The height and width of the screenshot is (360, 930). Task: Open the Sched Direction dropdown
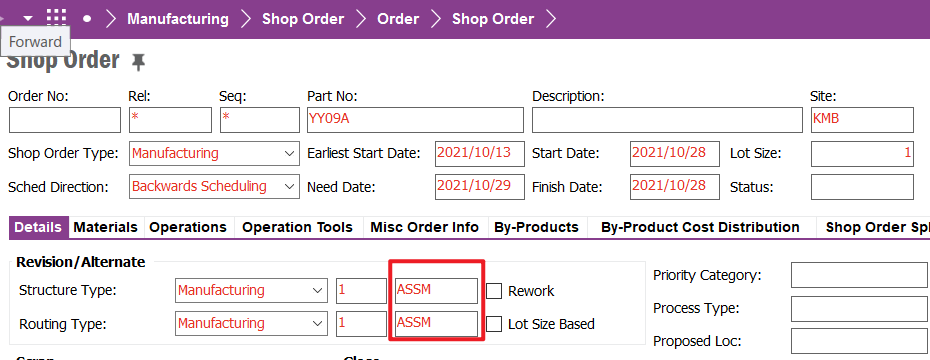[214, 186]
